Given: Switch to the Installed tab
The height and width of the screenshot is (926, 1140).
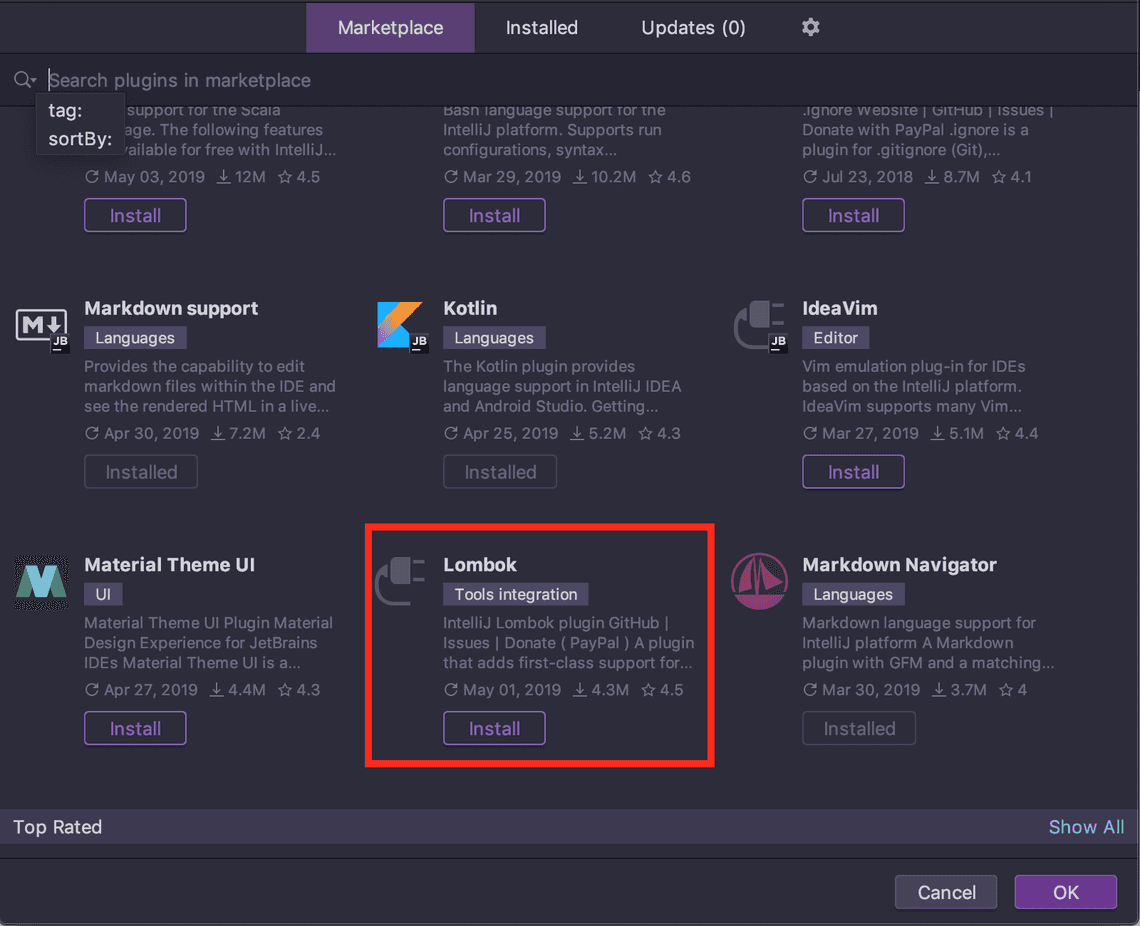Looking at the screenshot, I should [541, 27].
